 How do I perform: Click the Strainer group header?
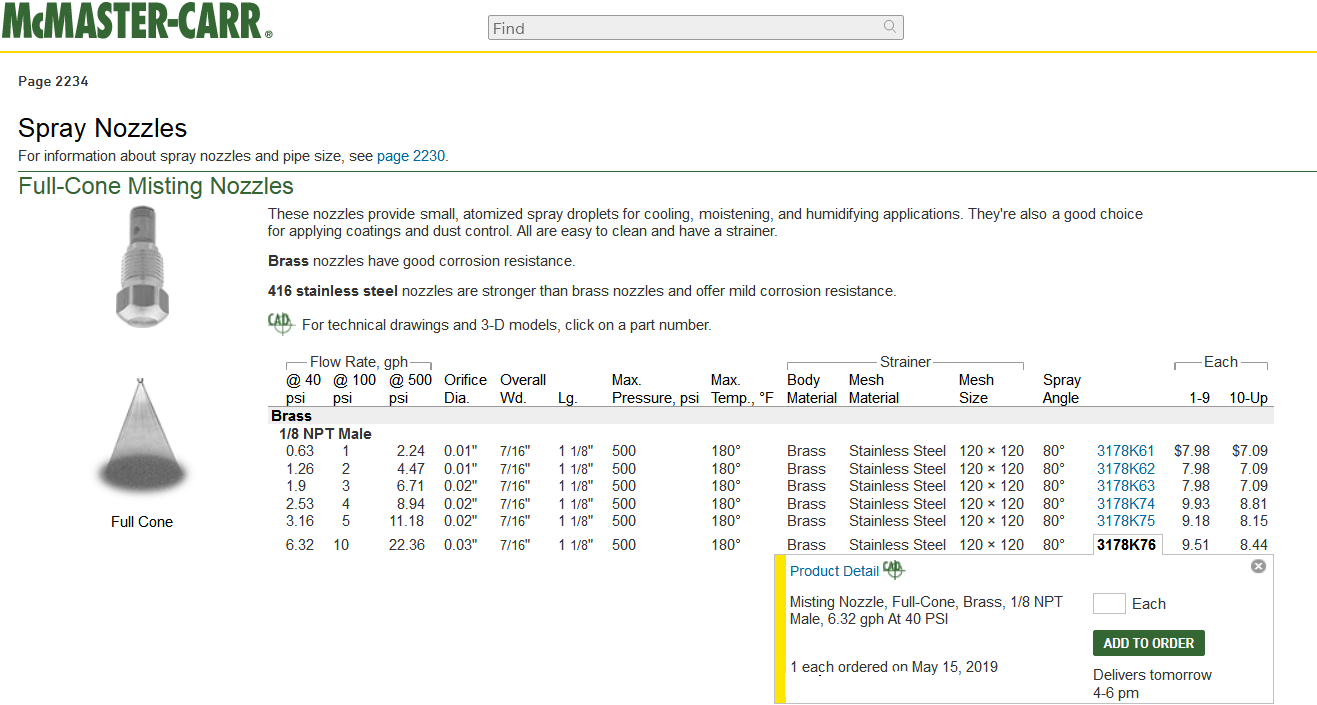pyautogui.click(x=905, y=362)
